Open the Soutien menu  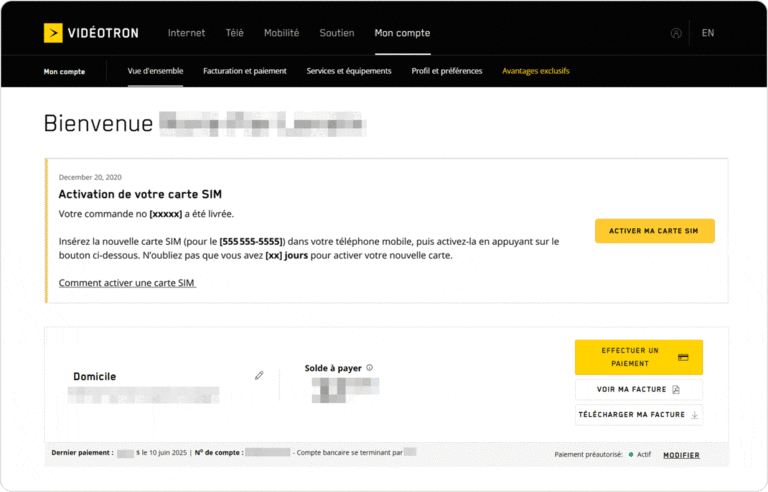(x=336, y=33)
